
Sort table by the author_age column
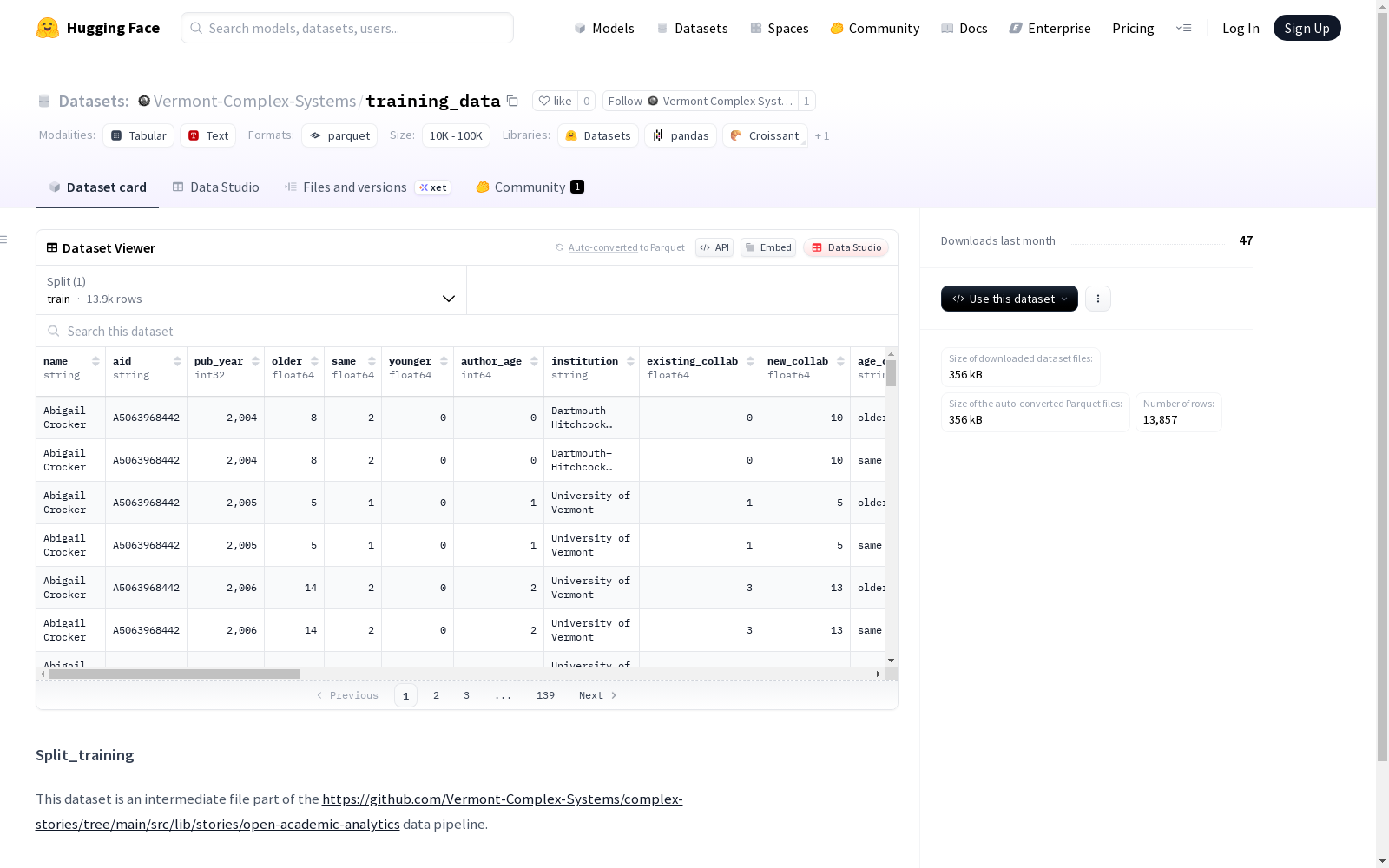click(x=534, y=361)
